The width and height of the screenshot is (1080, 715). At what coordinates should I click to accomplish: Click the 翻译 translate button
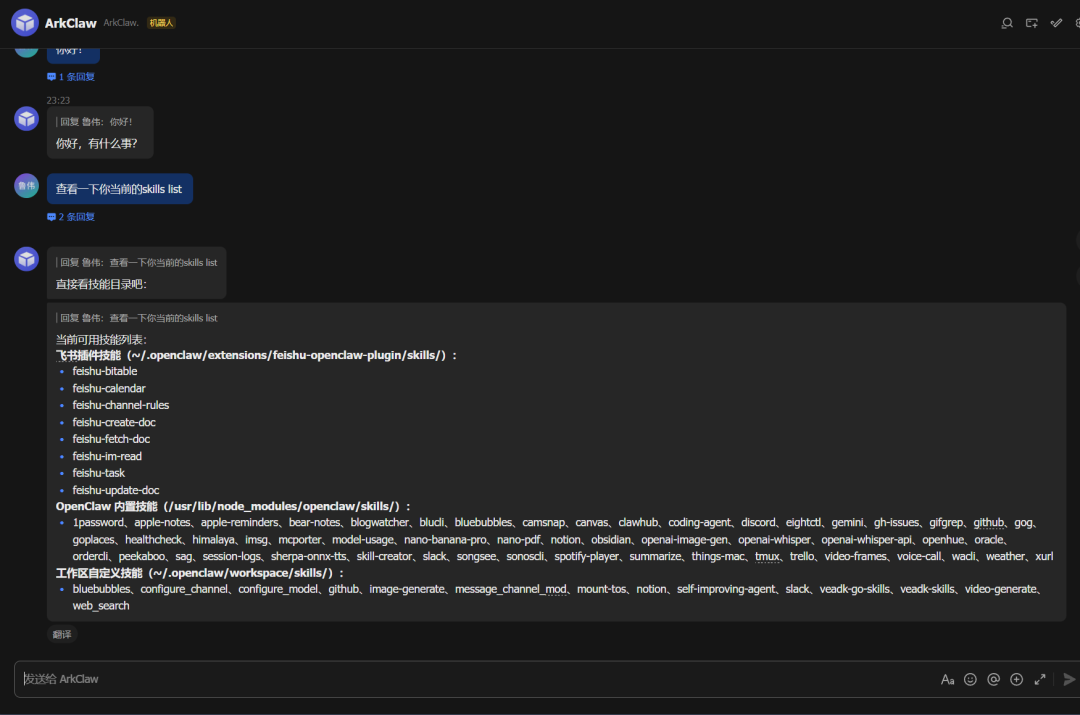[x=62, y=634]
